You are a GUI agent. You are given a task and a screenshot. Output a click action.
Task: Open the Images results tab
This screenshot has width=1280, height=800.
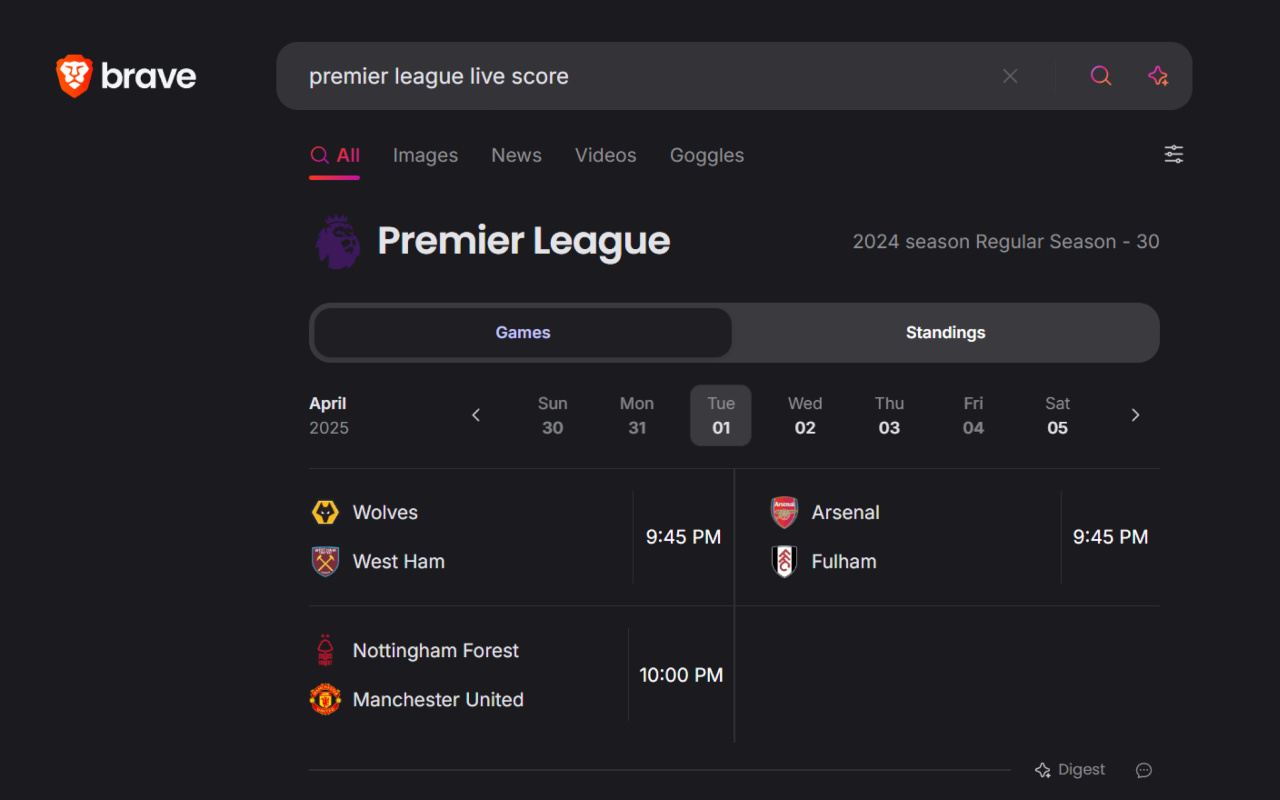point(425,155)
